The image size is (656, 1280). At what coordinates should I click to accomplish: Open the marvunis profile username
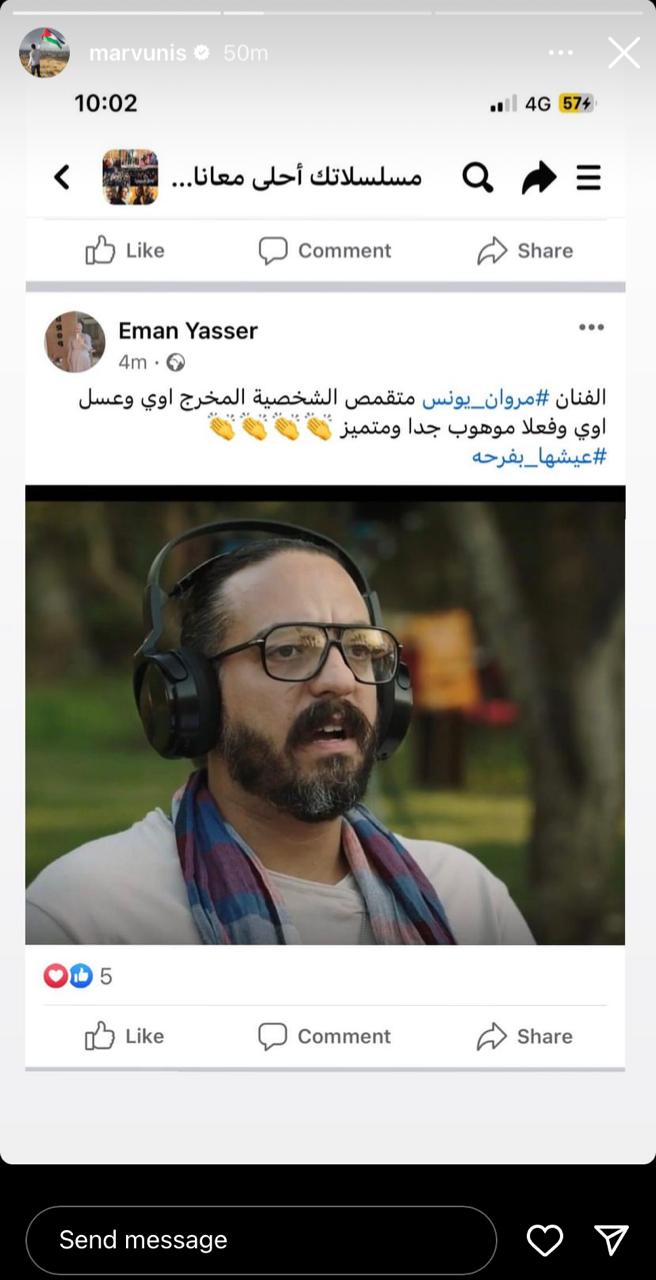pyautogui.click(x=138, y=53)
